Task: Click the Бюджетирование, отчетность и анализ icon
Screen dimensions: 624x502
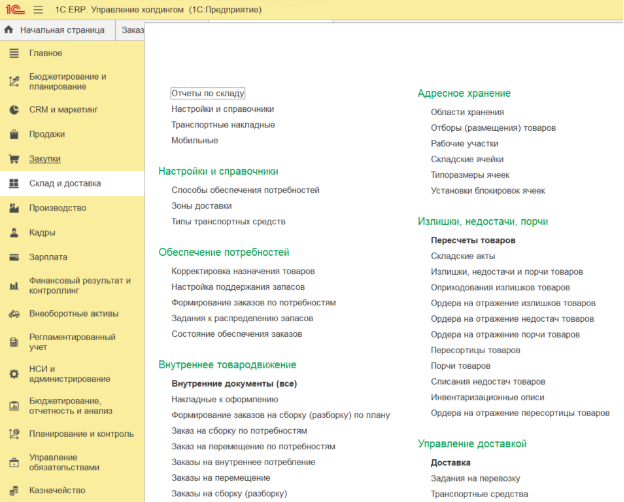Action: tap(14, 406)
